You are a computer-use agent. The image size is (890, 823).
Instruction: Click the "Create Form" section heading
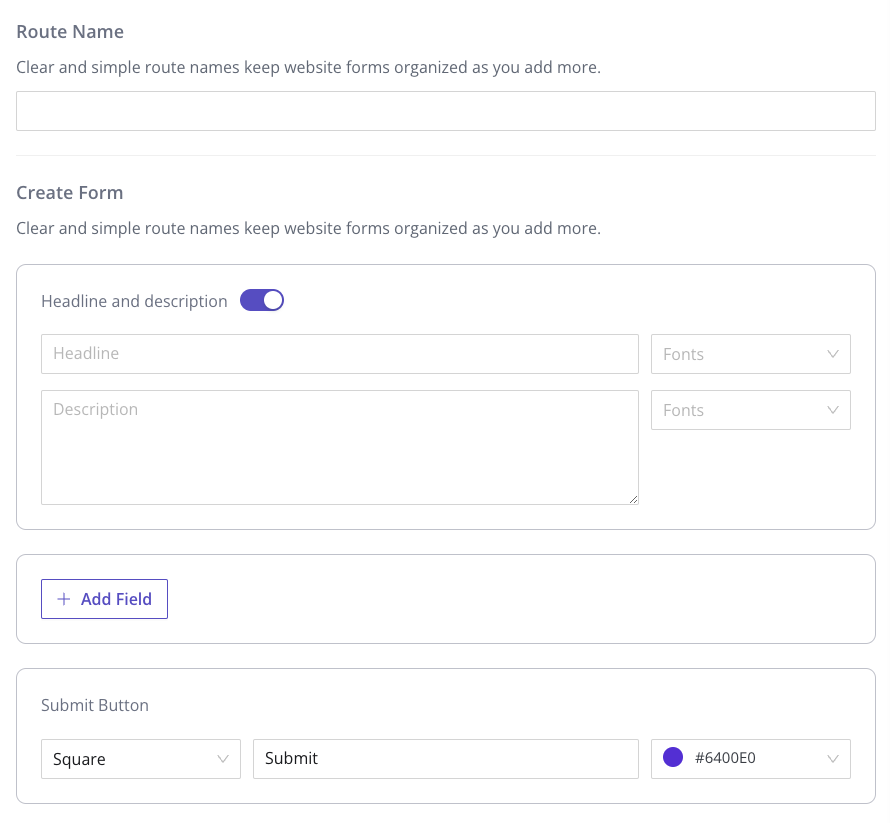[70, 192]
